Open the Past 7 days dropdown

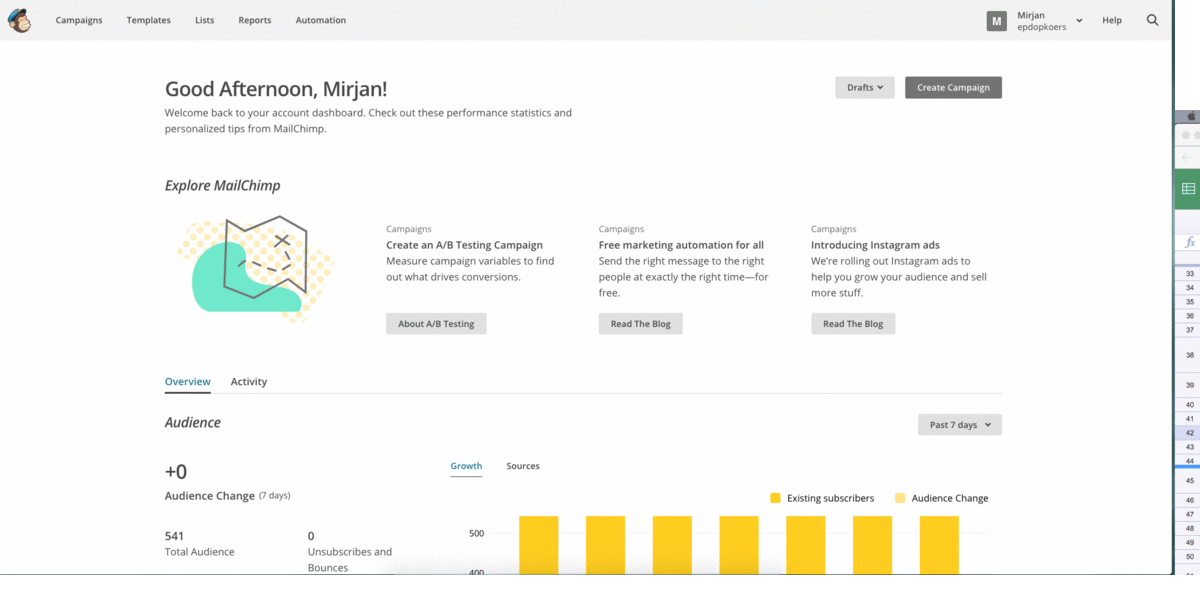point(959,425)
